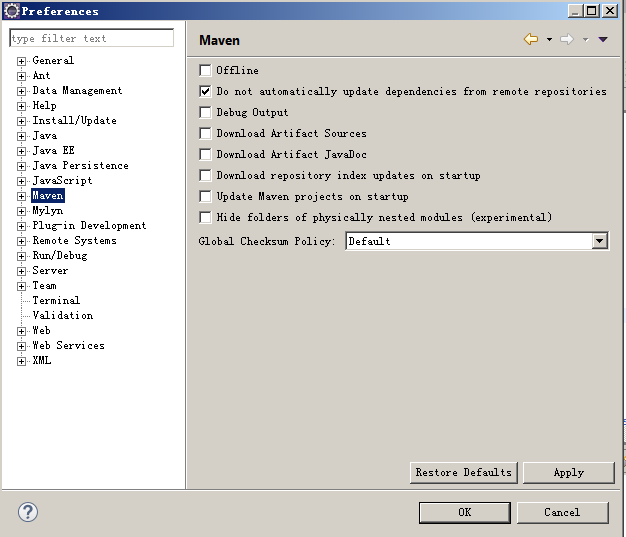
Task: Expand the Server tree node
Action: pyautogui.click(x=22, y=271)
